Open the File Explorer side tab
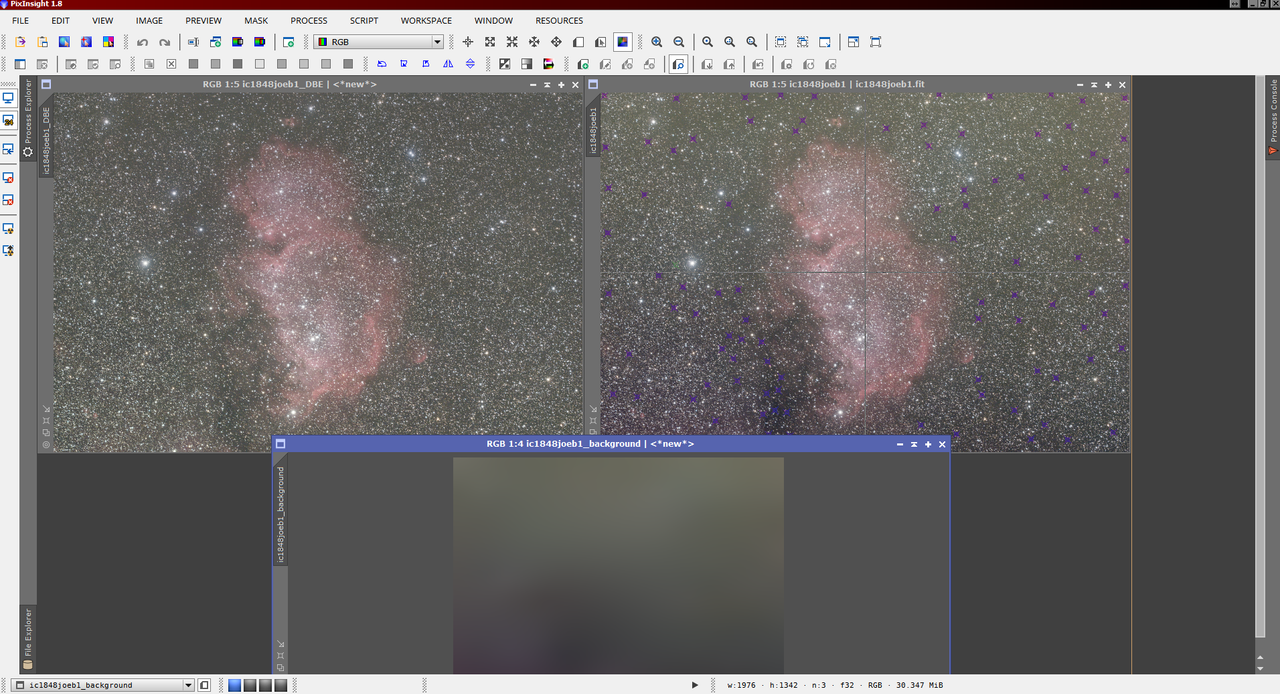Viewport: 1280px width, 694px height. (28, 638)
